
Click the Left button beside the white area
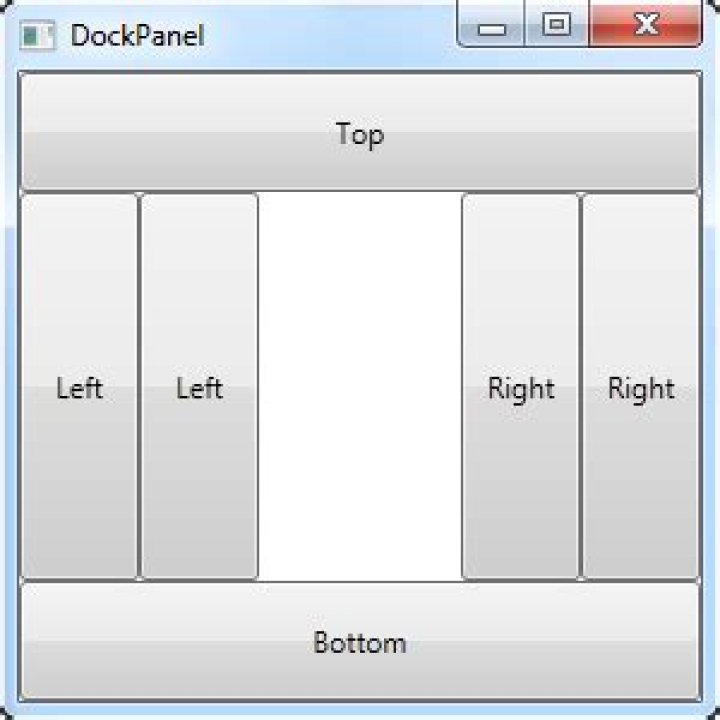pos(199,387)
